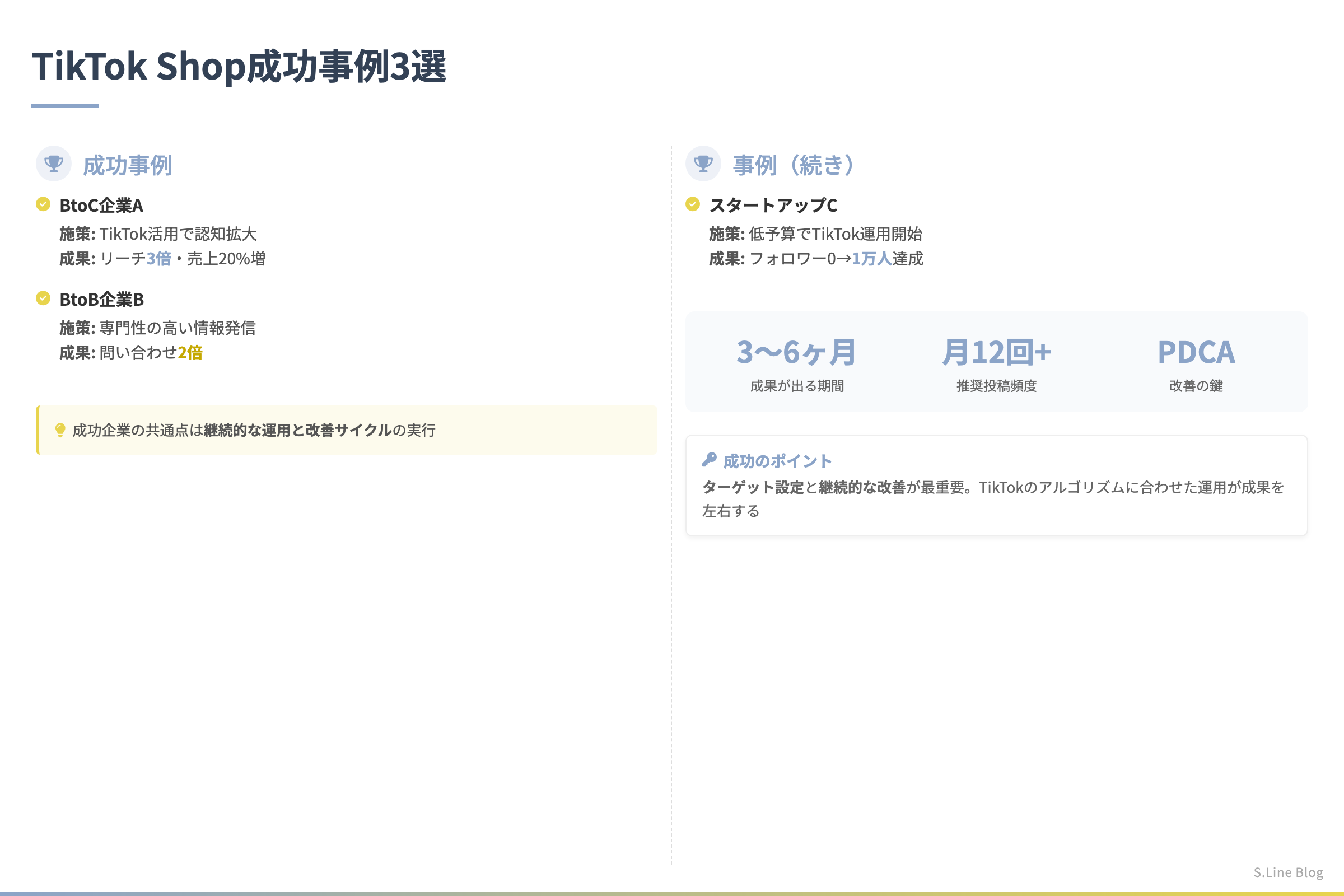Click the 成果が出る期間 label
1344x896 pixels.
796,386
